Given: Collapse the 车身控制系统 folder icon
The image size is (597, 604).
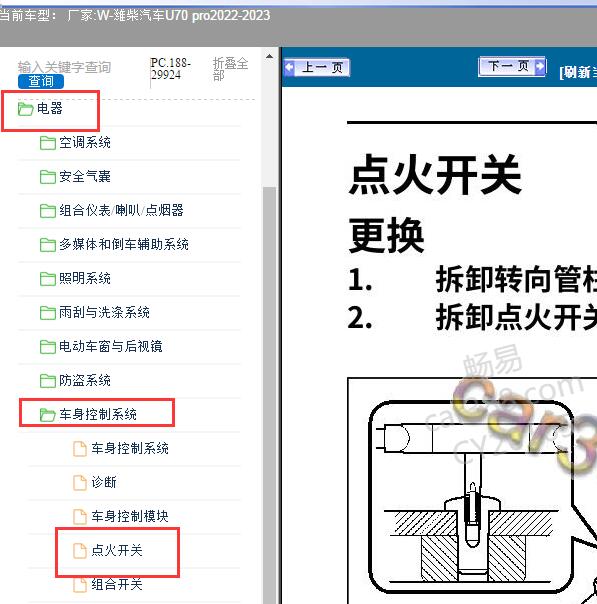Looking at the screenshot, I should pos(48,415).
